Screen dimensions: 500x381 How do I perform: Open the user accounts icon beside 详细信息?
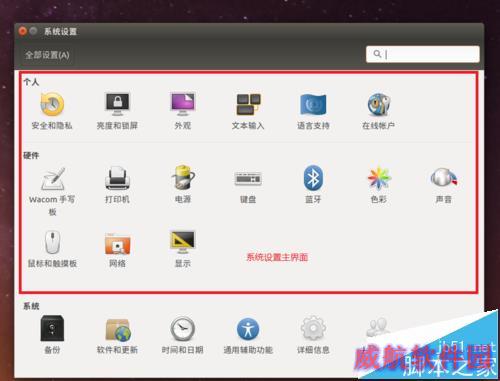(x=378, y=328)
